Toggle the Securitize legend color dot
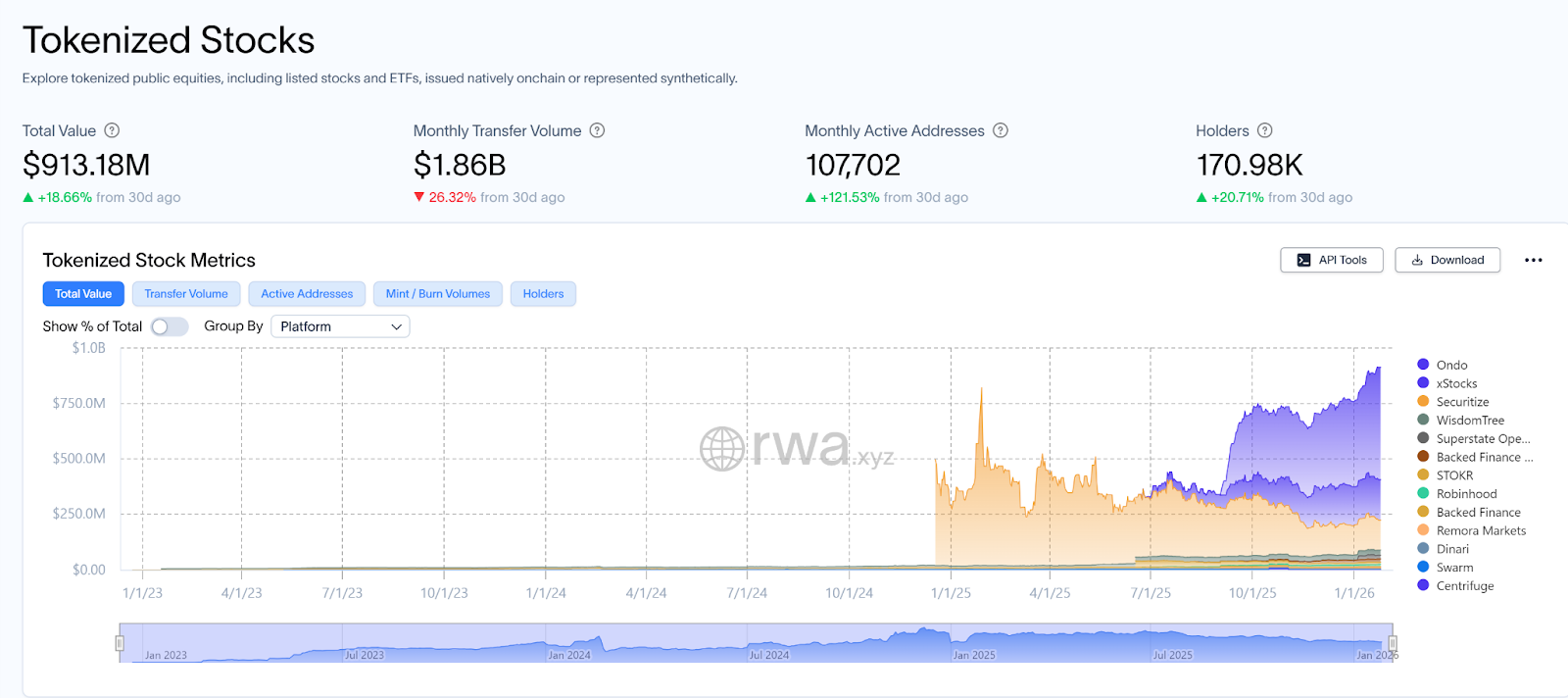The image size is (1568, 698). coord(1423,402)
